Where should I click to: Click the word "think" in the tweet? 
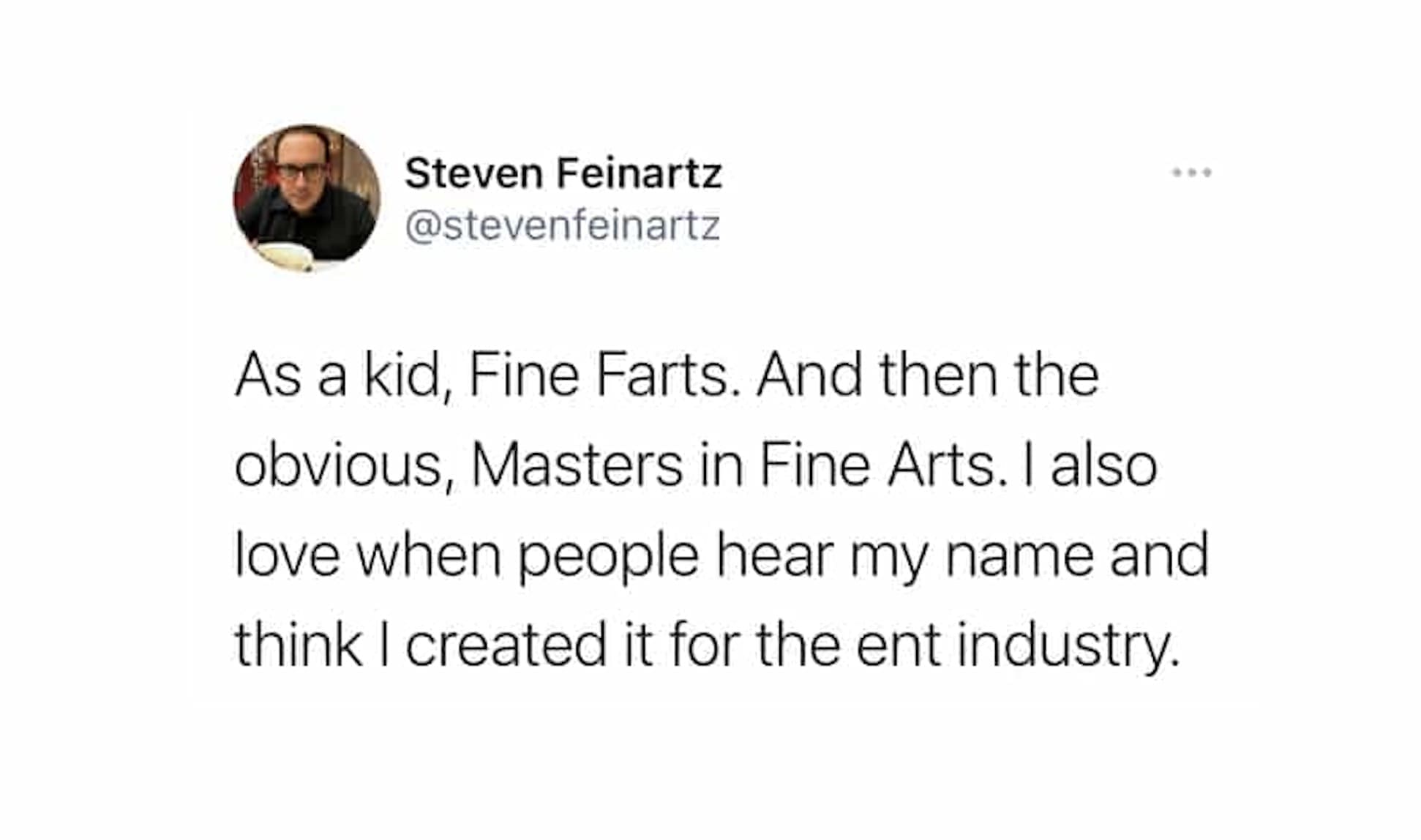pos(298,646)
